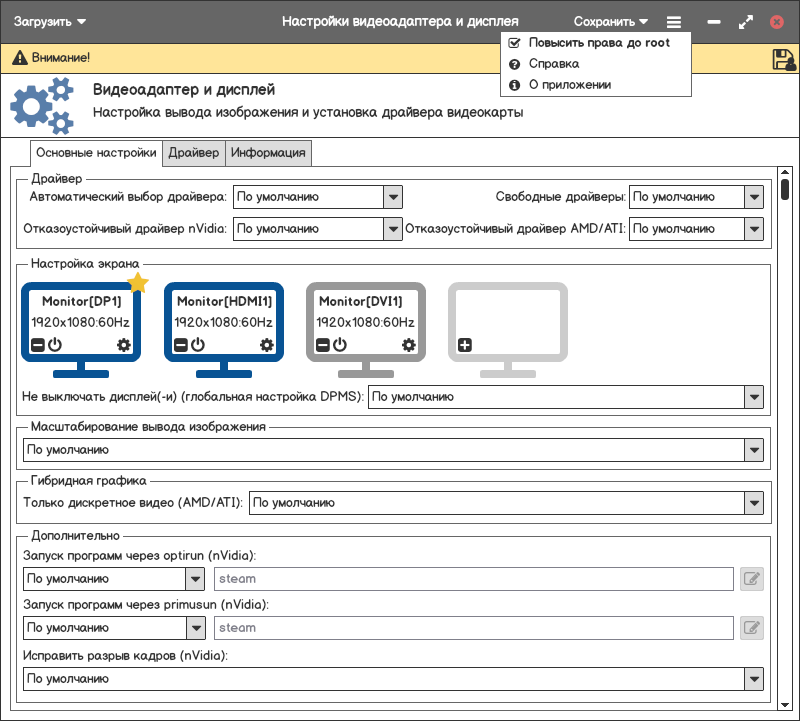
Task: Toggle 'Повысить права до root' checkbox
Action: tap(514, 43)
